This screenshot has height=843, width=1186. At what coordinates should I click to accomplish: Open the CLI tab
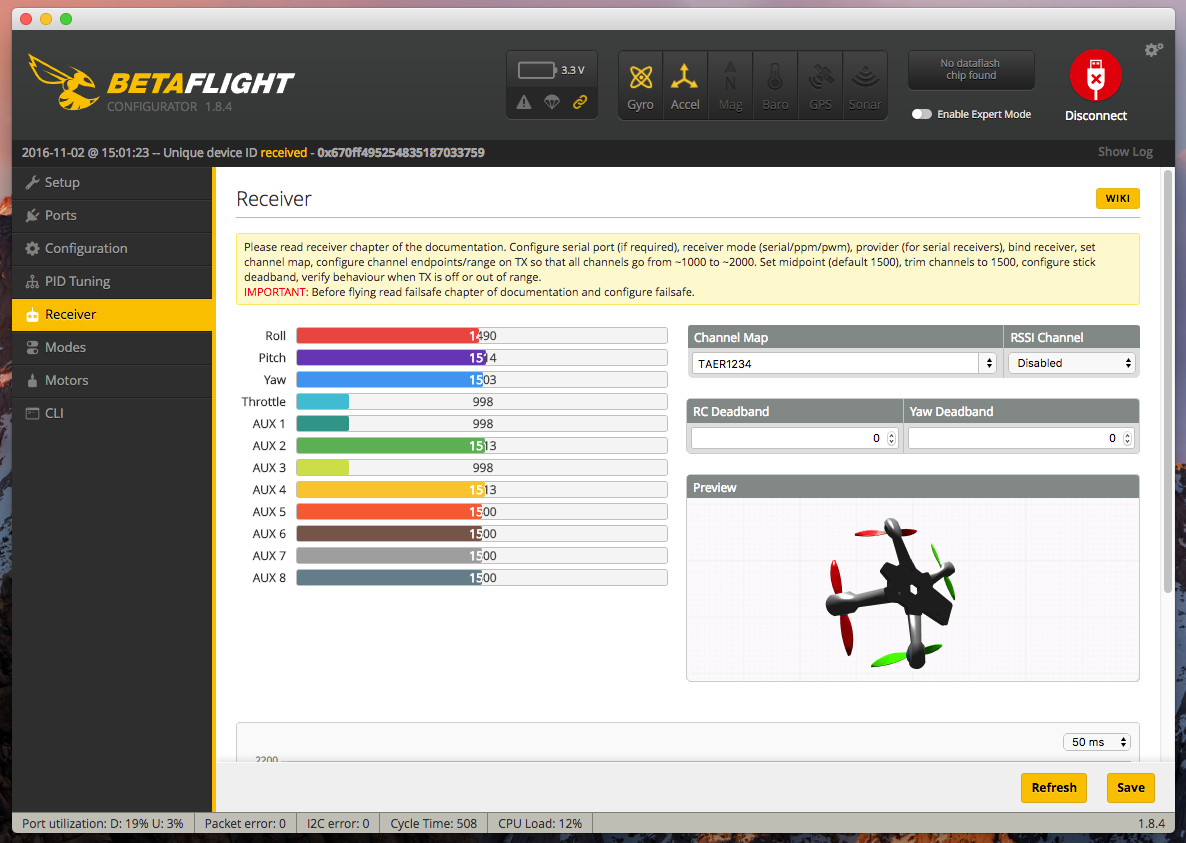tap(112, 414)
